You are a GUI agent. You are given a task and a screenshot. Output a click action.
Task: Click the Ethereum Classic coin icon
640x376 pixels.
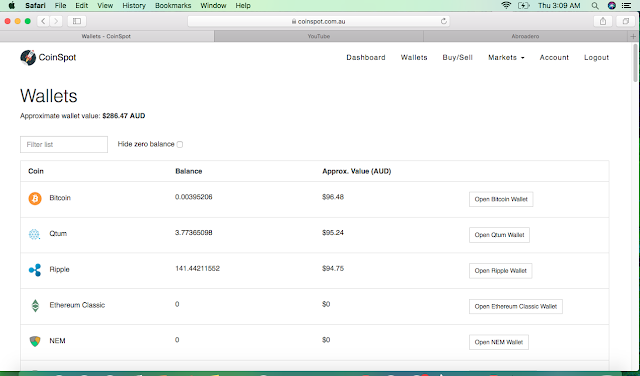[x=35, y=305]
